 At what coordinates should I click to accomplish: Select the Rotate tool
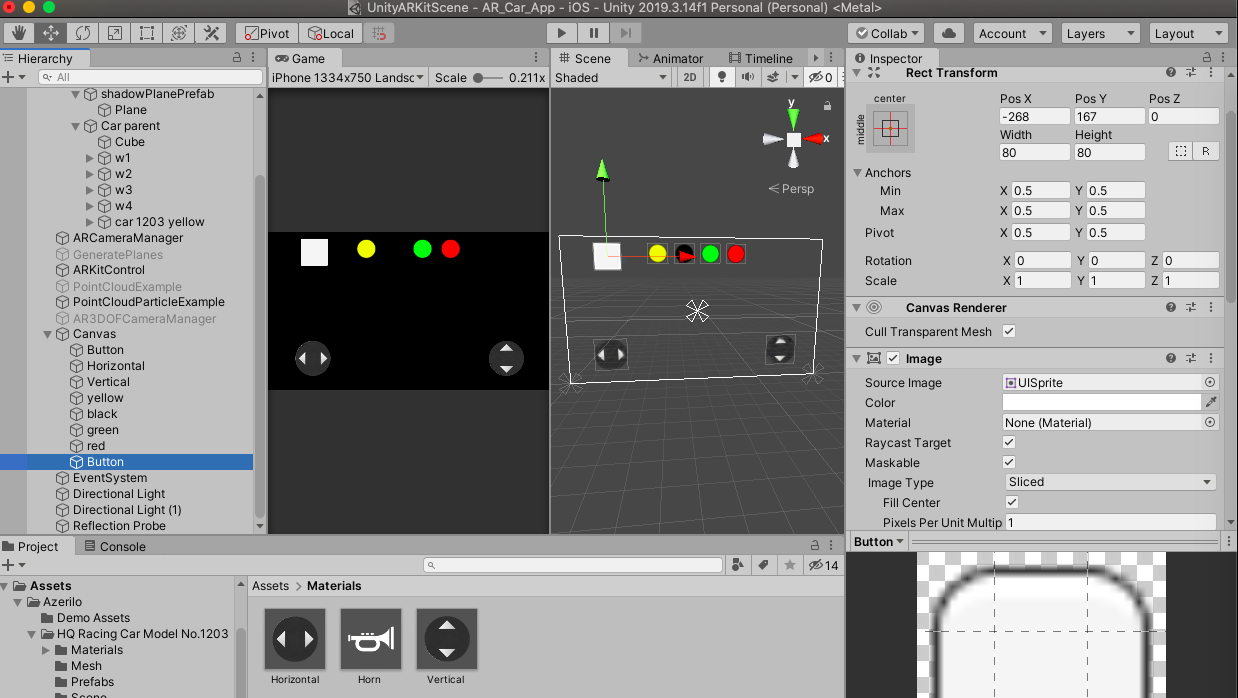click(83, 33)
